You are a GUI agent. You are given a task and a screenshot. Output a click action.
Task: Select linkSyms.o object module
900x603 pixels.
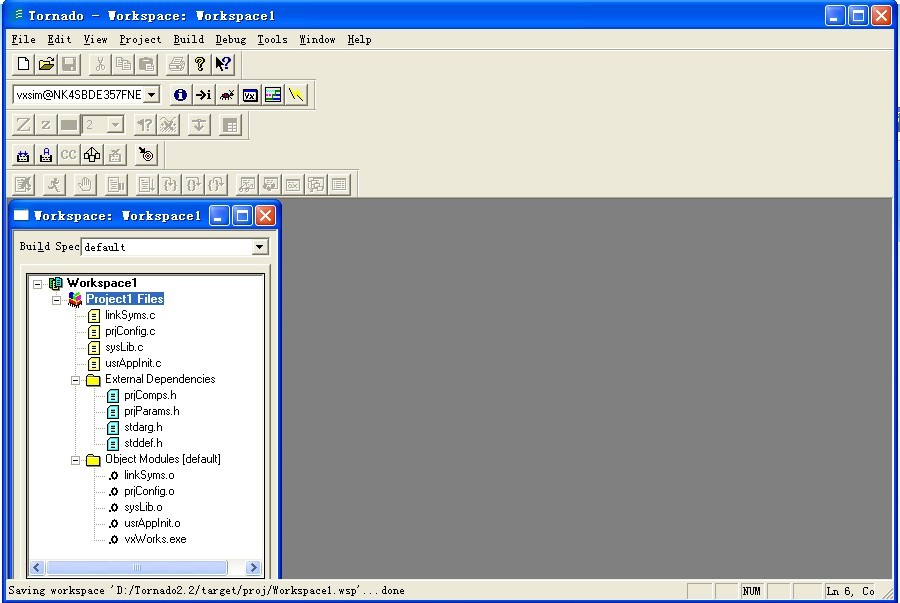tap(149, 475)
